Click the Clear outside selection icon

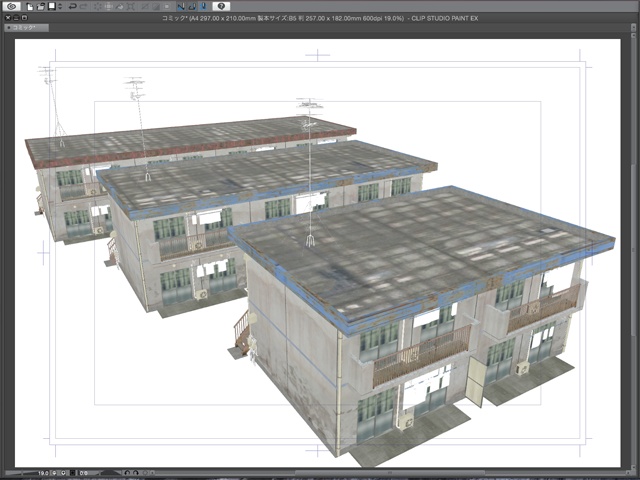click(109, 6)
